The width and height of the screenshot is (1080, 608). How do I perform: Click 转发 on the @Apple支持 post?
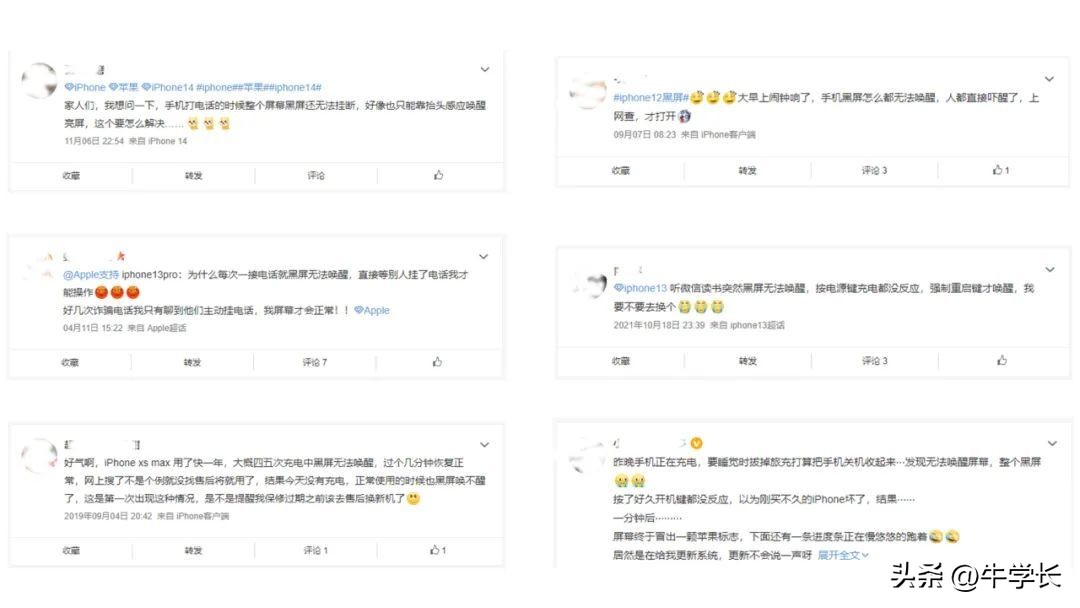[x=192, y=362]
